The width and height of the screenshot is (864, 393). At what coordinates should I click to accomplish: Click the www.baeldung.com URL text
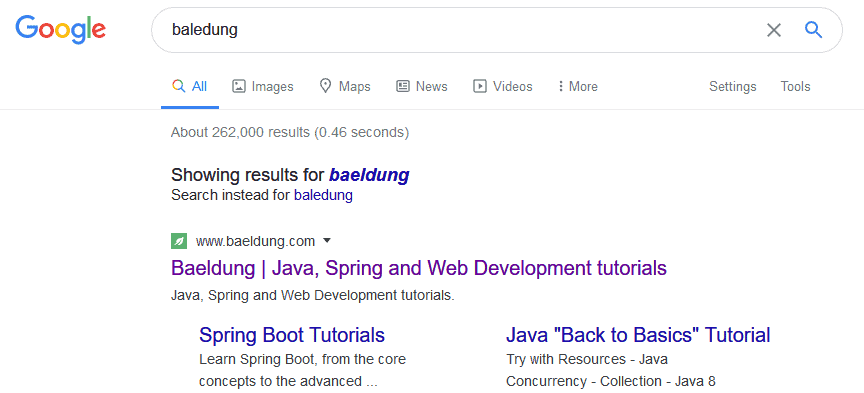[255, 241]
